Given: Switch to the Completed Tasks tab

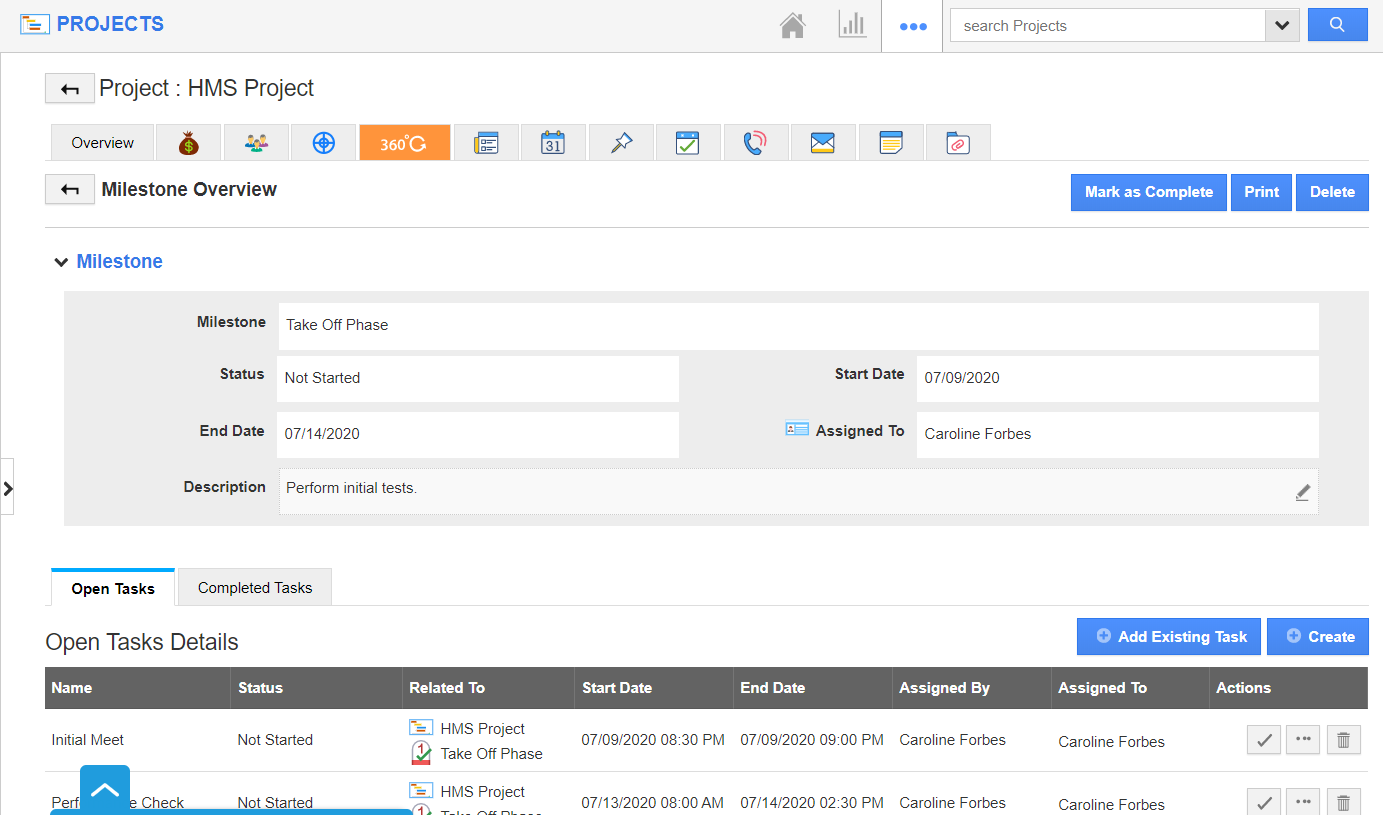Looking at the screenshot, I should coord(254,588).
